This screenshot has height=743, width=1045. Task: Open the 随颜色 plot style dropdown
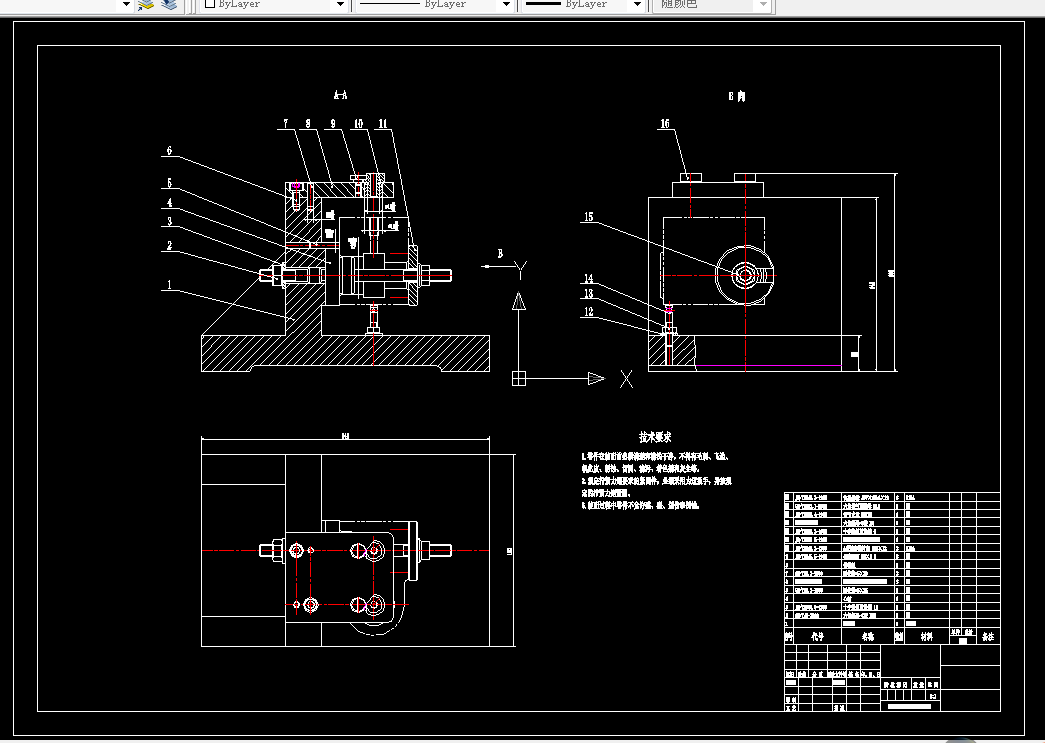[x=763, y=5]
